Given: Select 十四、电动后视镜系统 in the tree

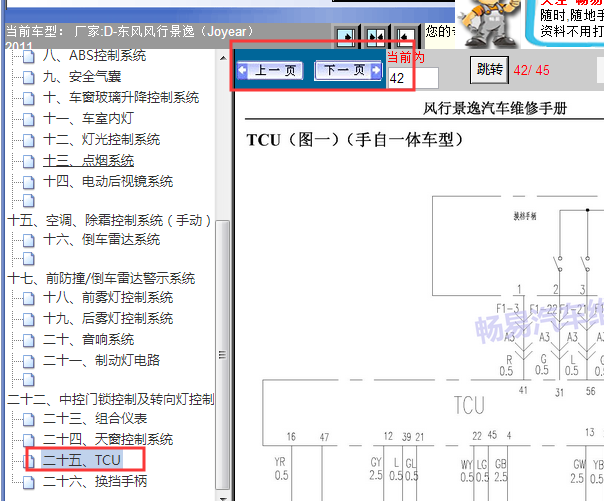Looking at the screenshot, I should click(x=108, y=181).
